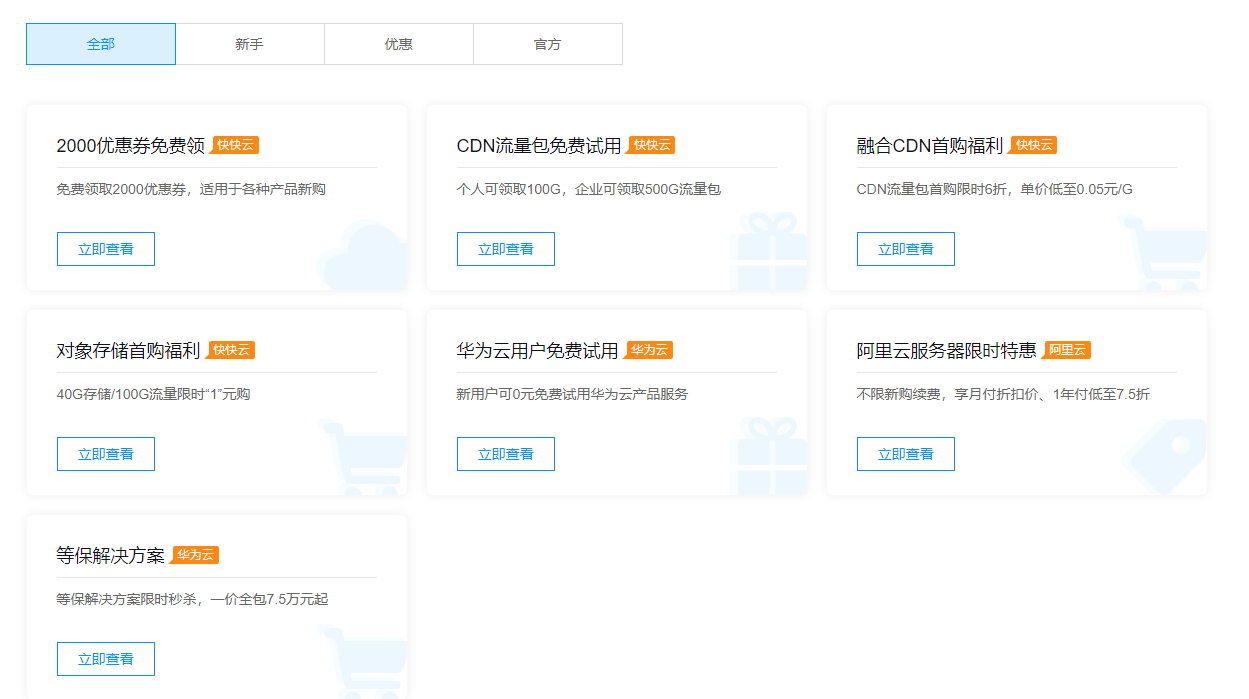Click 立即查看 under 对象存储首购福利

coord(106,454)
